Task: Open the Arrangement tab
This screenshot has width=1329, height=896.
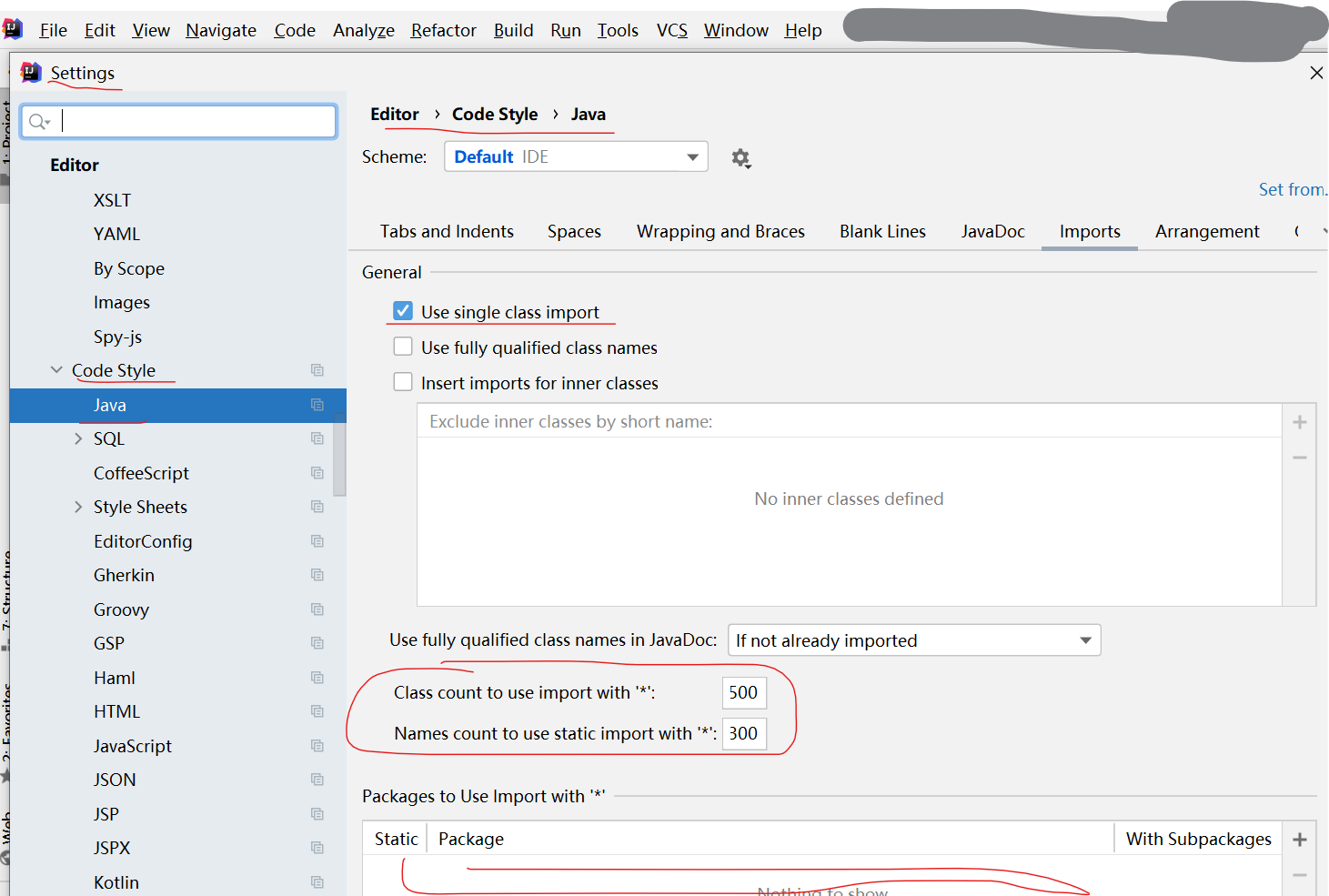Action: point(1207,231)
